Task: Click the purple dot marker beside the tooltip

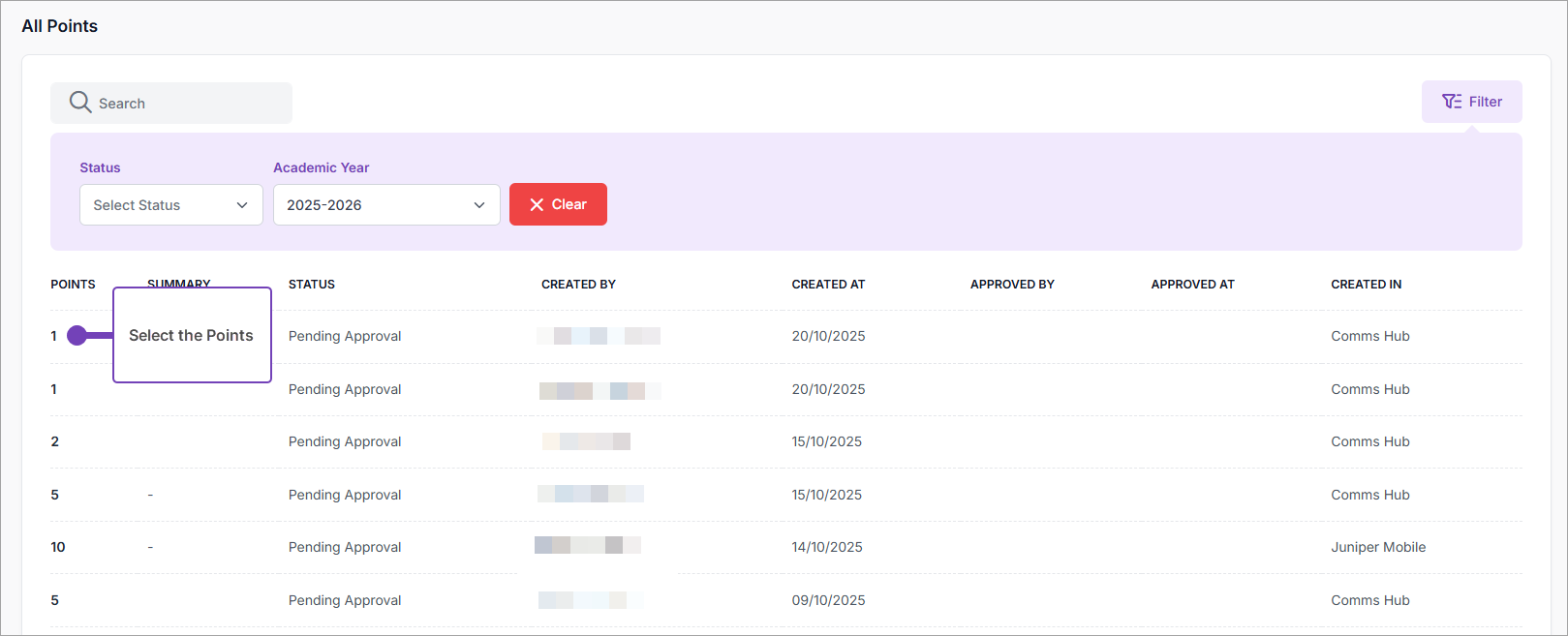Action: pyautogui.click(x=77, y=336)
